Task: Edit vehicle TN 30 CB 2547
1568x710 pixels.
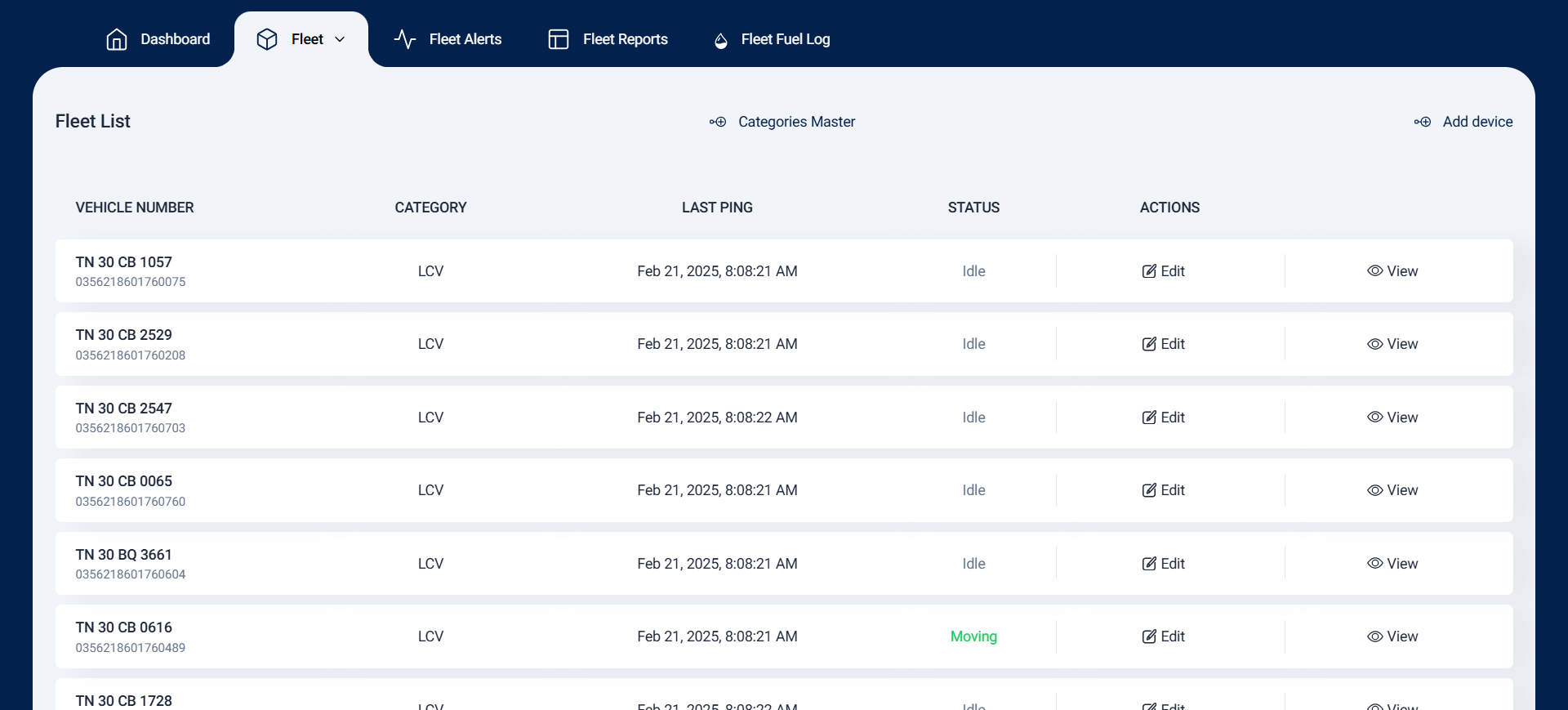Action: (1164, 418)
